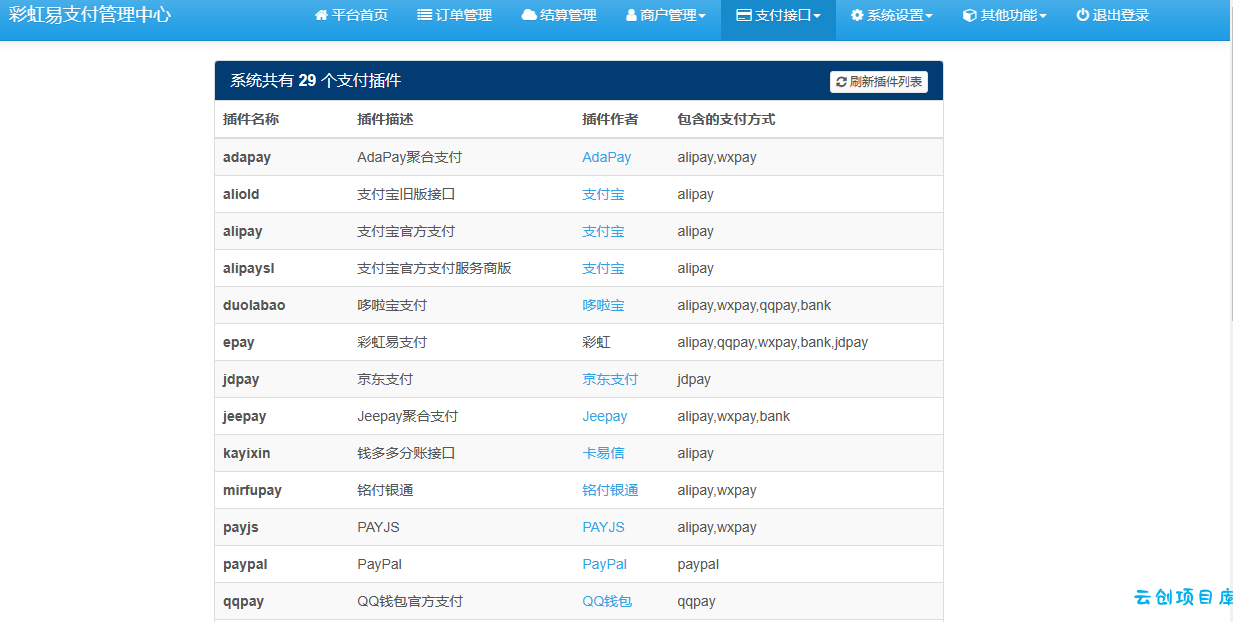1233x622 pixels.
Task: Click the list icon beside 订单管理
Action: [x=425, y=16]
